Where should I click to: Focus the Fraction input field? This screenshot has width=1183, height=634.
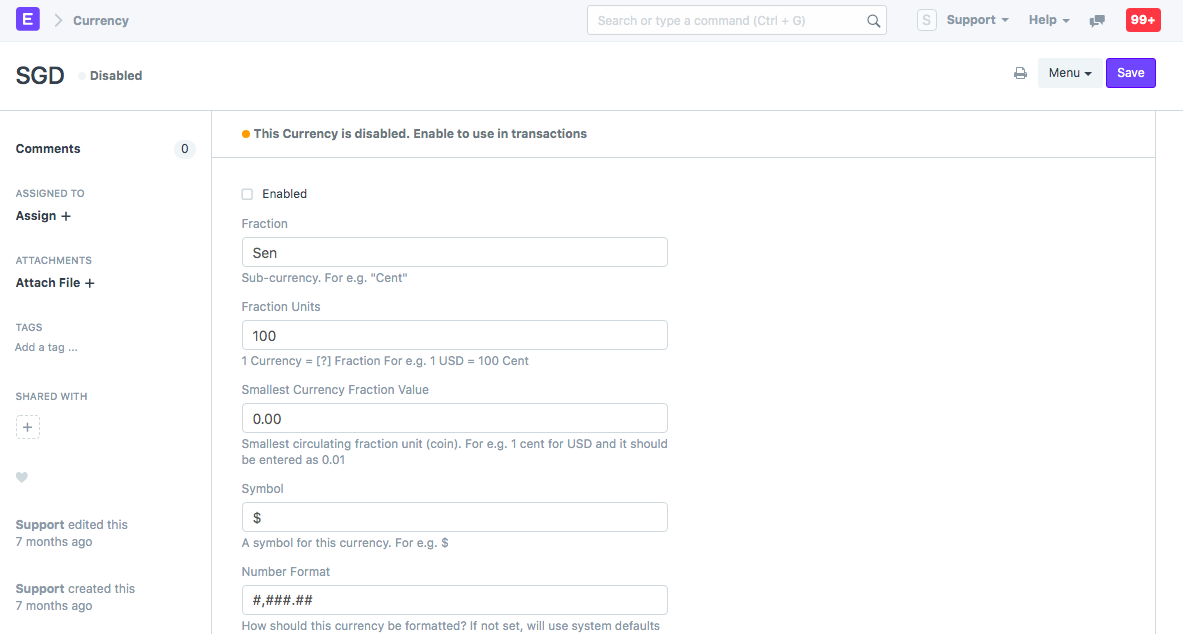[x=454, y=253]
